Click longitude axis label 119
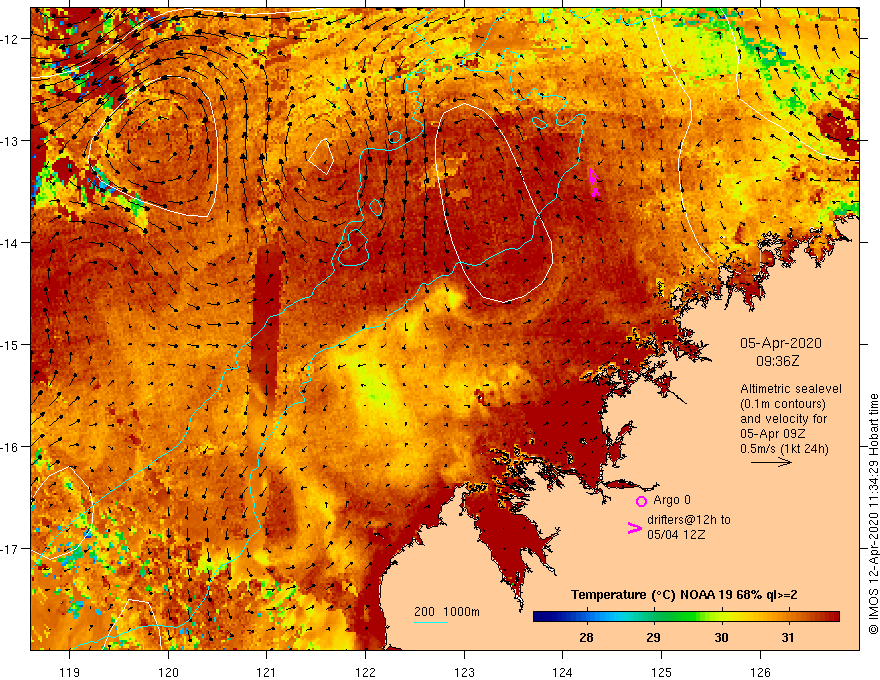Image resolution: width=880 pixels, height=680 pixels. coord(70,672)
